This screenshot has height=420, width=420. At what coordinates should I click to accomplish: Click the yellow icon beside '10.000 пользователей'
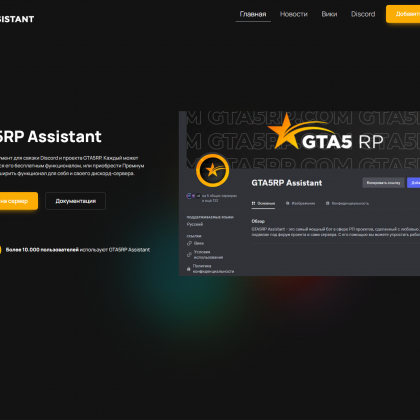(0, 250)
